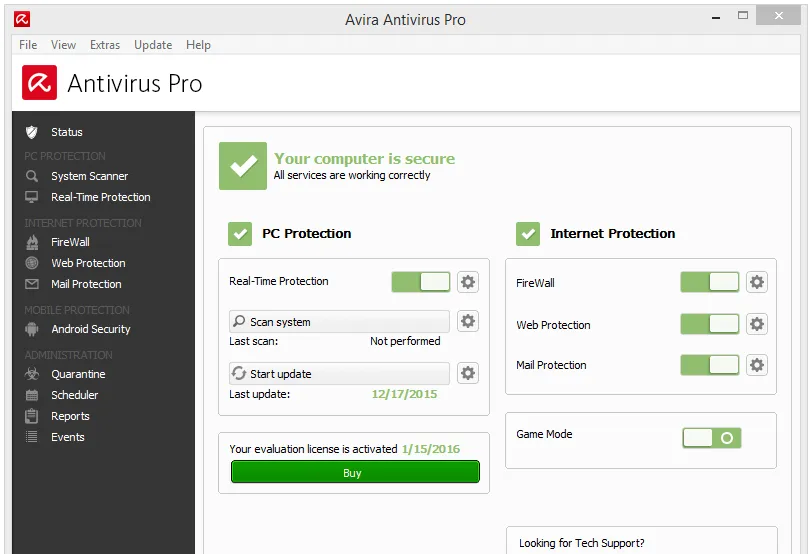Open Real-Time Protection settings gear

pos(468,282)
